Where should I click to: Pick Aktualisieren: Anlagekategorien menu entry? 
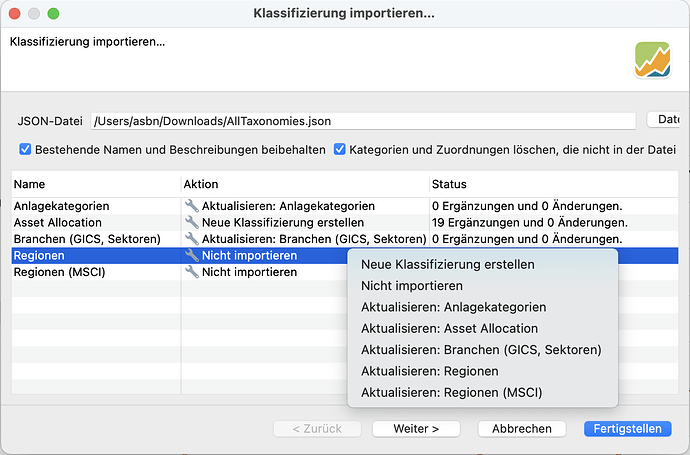453,307
